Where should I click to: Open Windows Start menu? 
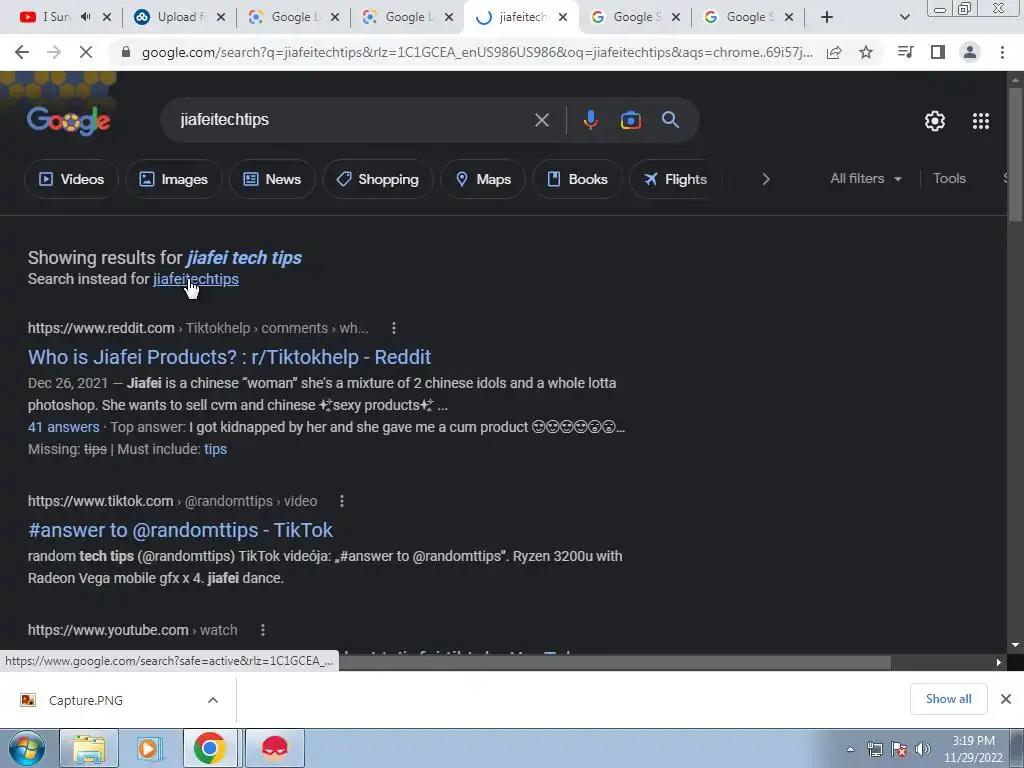(x=27, y=748)
